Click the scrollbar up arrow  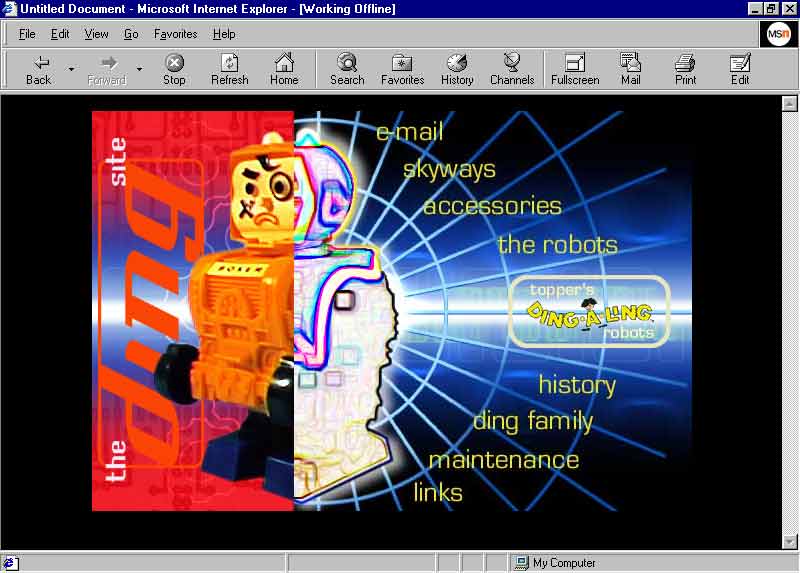789,104
